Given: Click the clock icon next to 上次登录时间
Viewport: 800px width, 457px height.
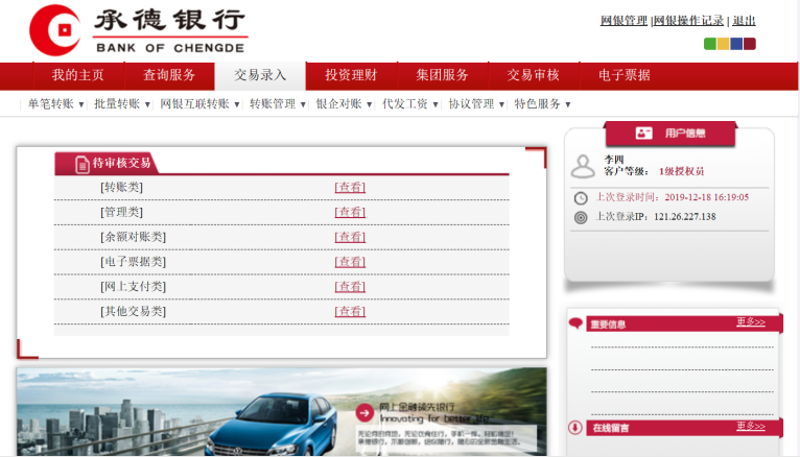Looking at the screenshot, I should [581, 198].
